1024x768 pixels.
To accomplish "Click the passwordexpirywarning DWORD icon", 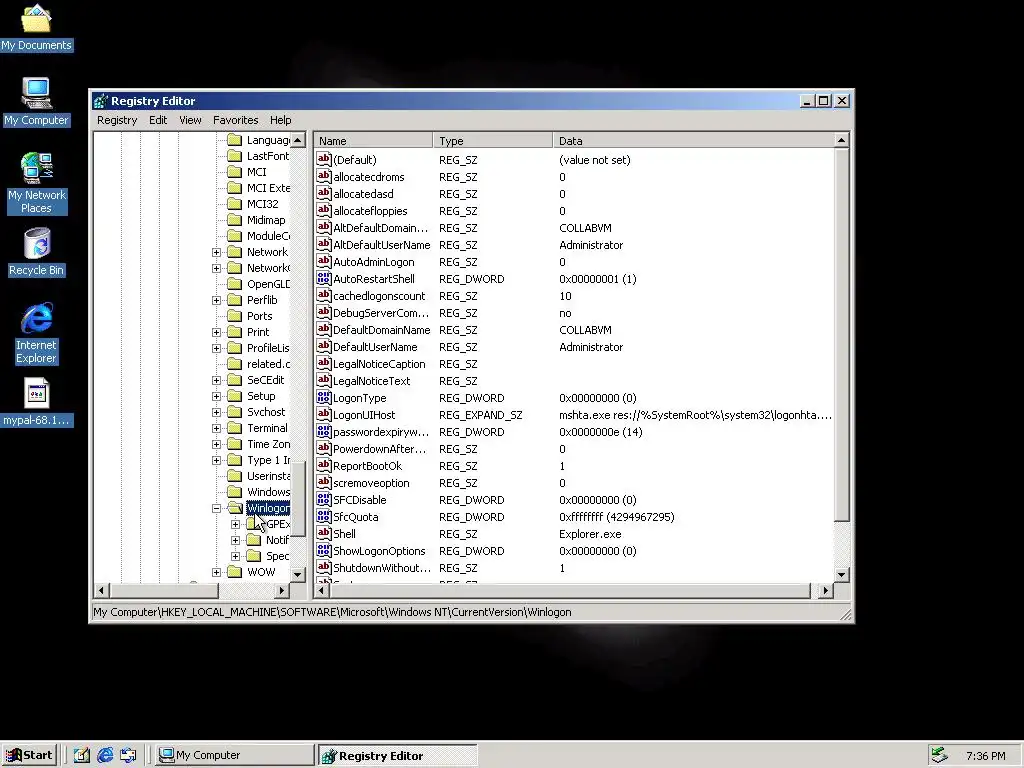I will pos(323,432).
